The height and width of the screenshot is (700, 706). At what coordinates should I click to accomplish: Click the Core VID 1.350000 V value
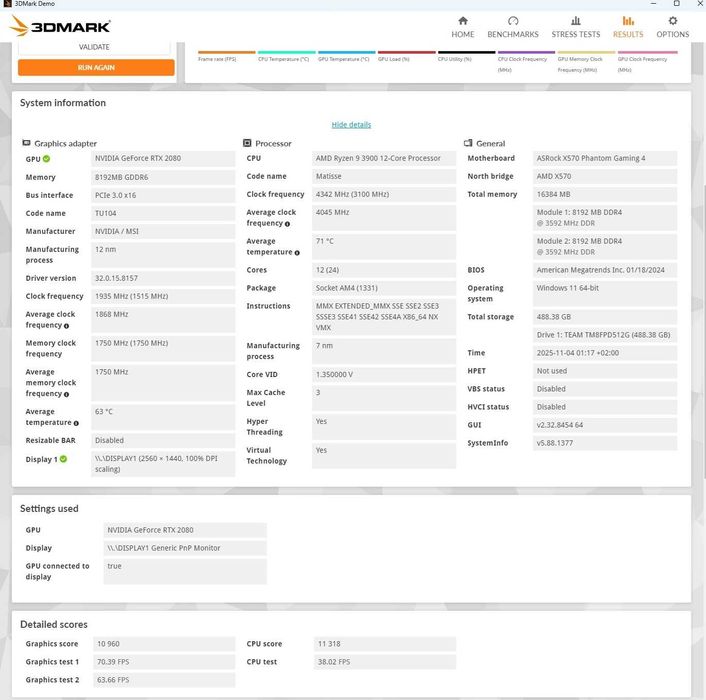[384, 375]
